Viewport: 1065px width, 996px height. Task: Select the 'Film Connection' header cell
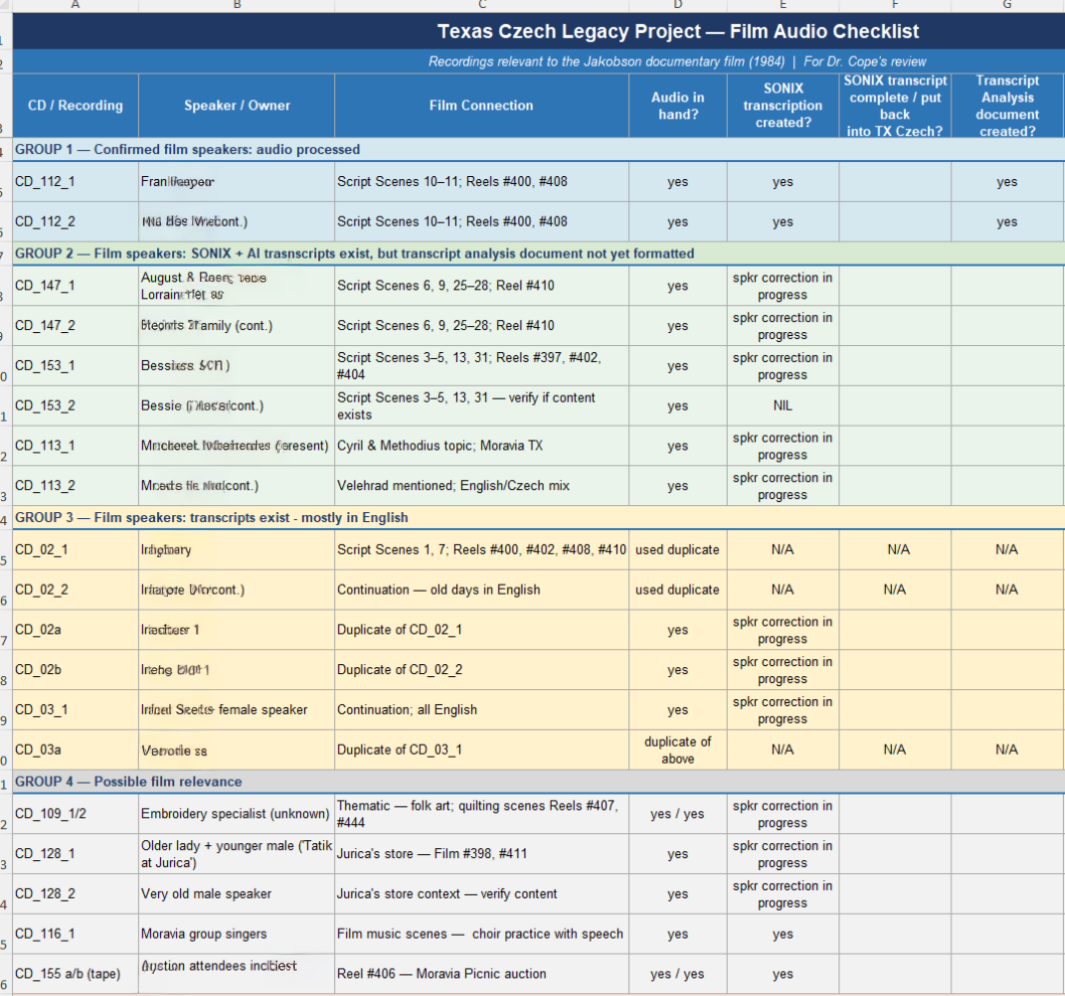482,105
